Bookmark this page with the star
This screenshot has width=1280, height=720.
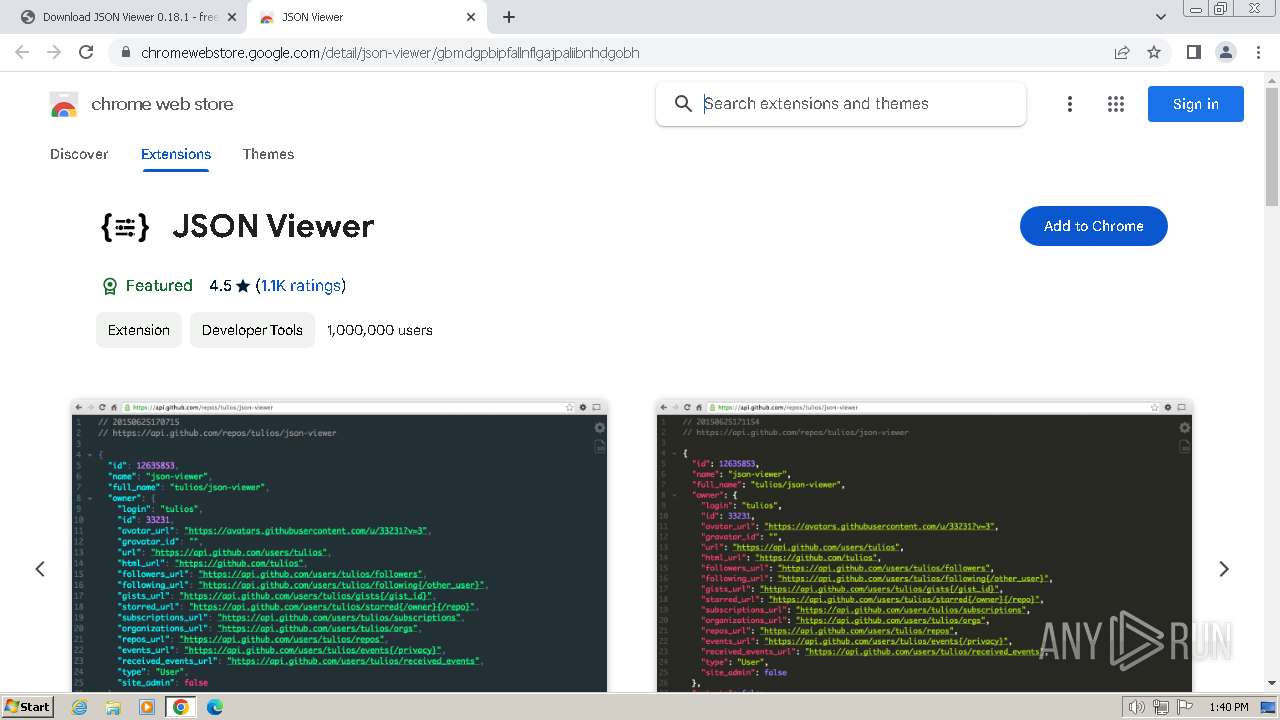tap(1154, 52)
